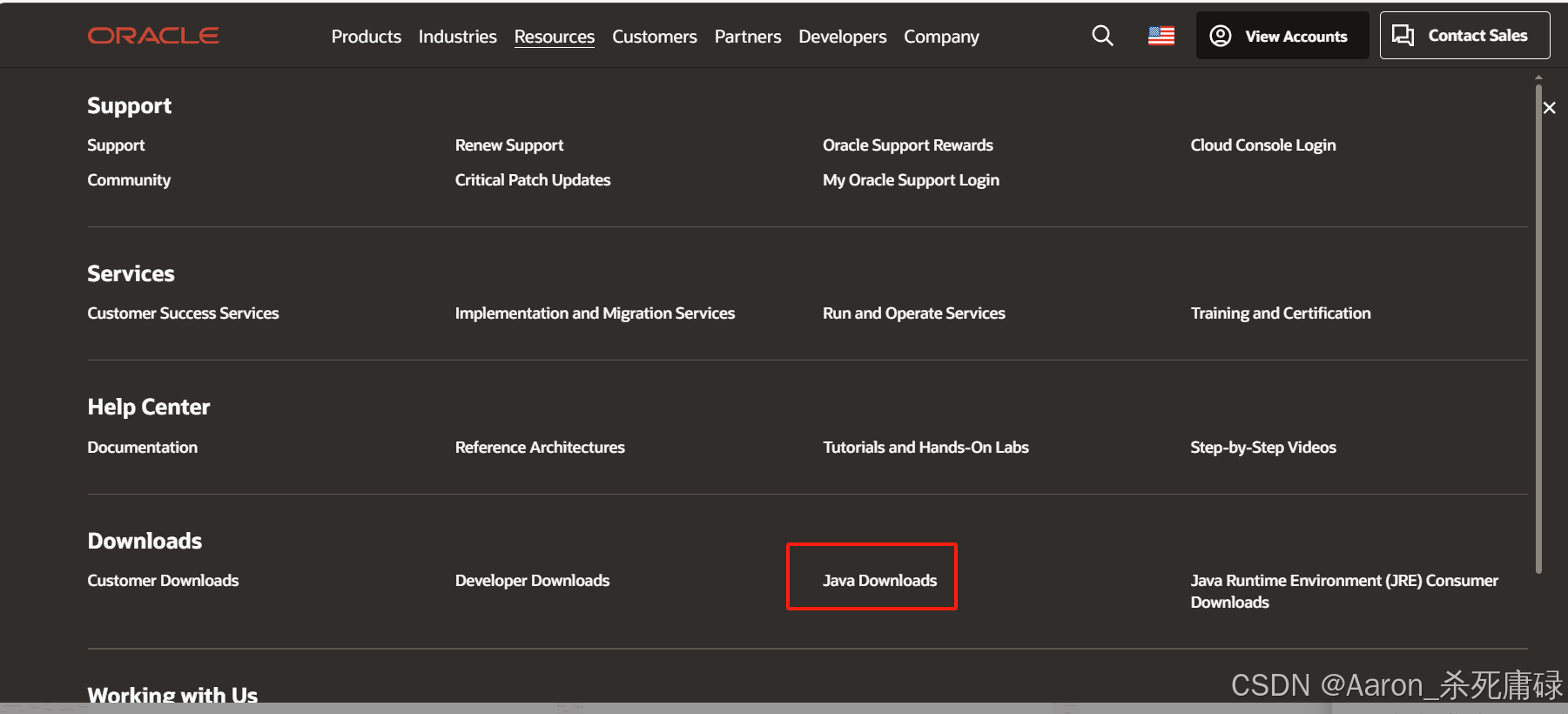The height and width of the screenshot is (714, 1568).
Task: Open Developer Downloads link
Action: pyautogui.click(x=532, y=581)
